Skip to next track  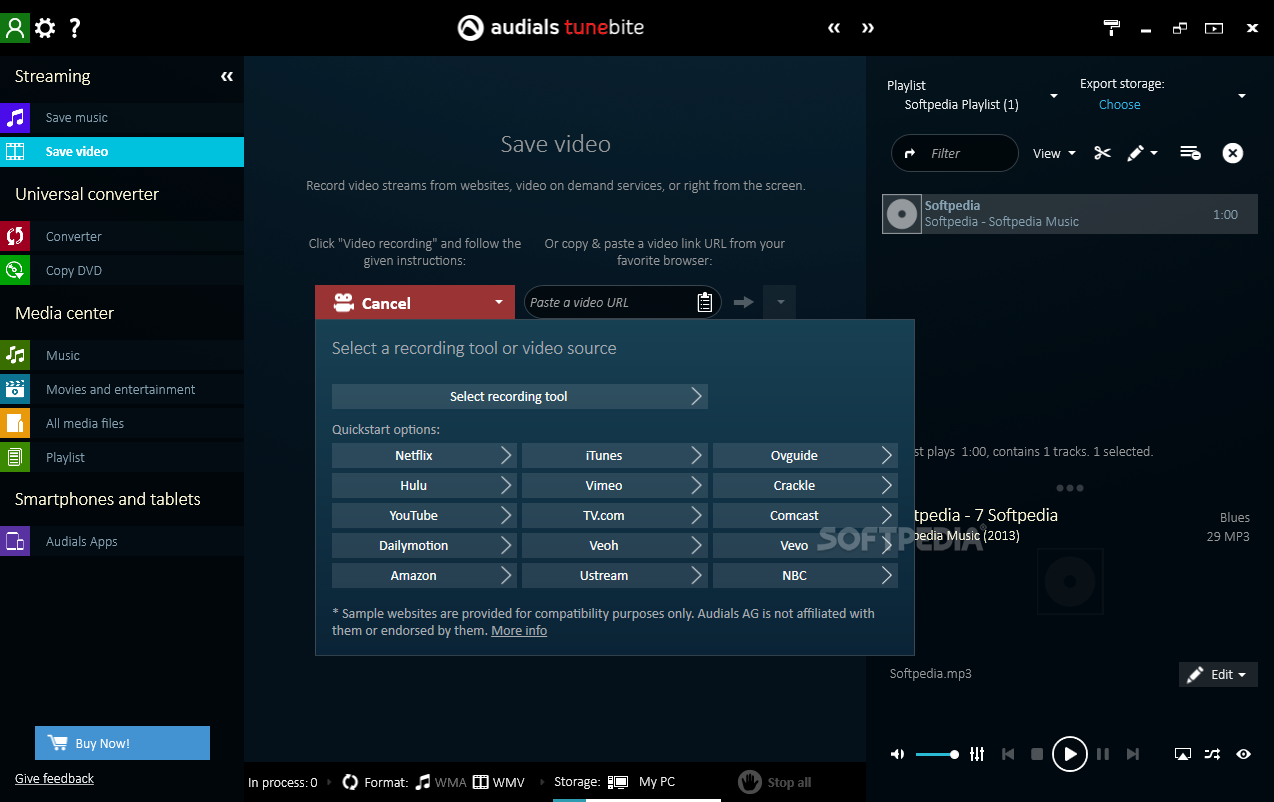point(1133,754)
